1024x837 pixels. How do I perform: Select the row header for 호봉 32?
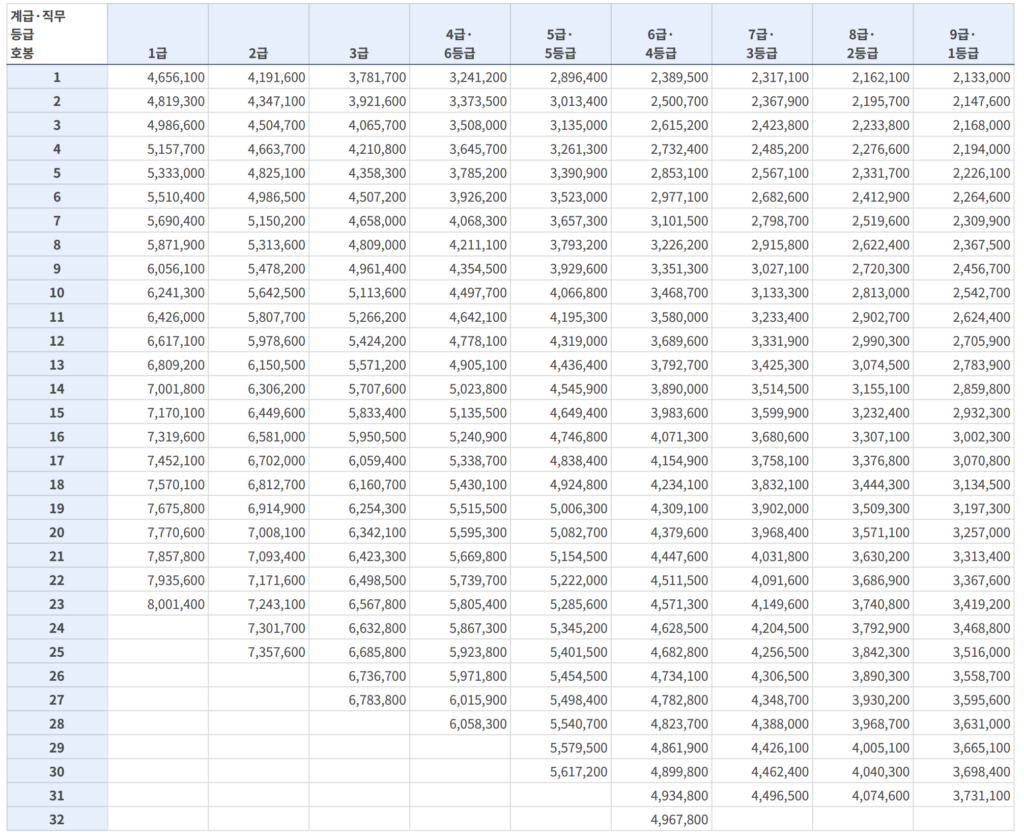click(x=57, y=820)
